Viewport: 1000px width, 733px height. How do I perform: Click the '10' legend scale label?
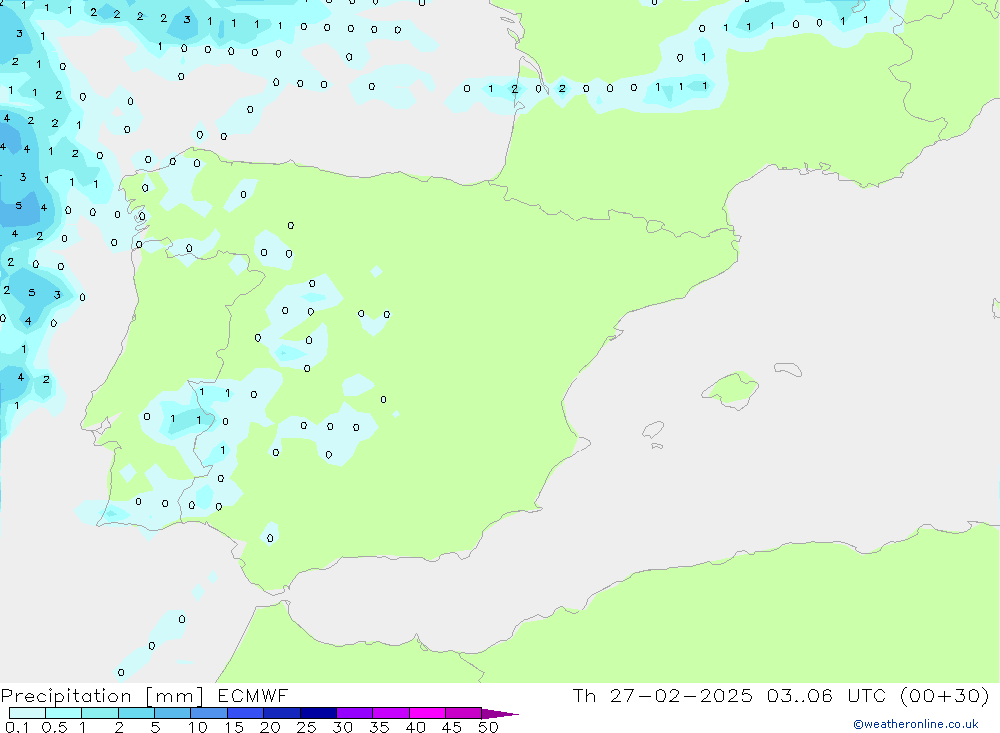pyautogui.click(x=198, y=727)
